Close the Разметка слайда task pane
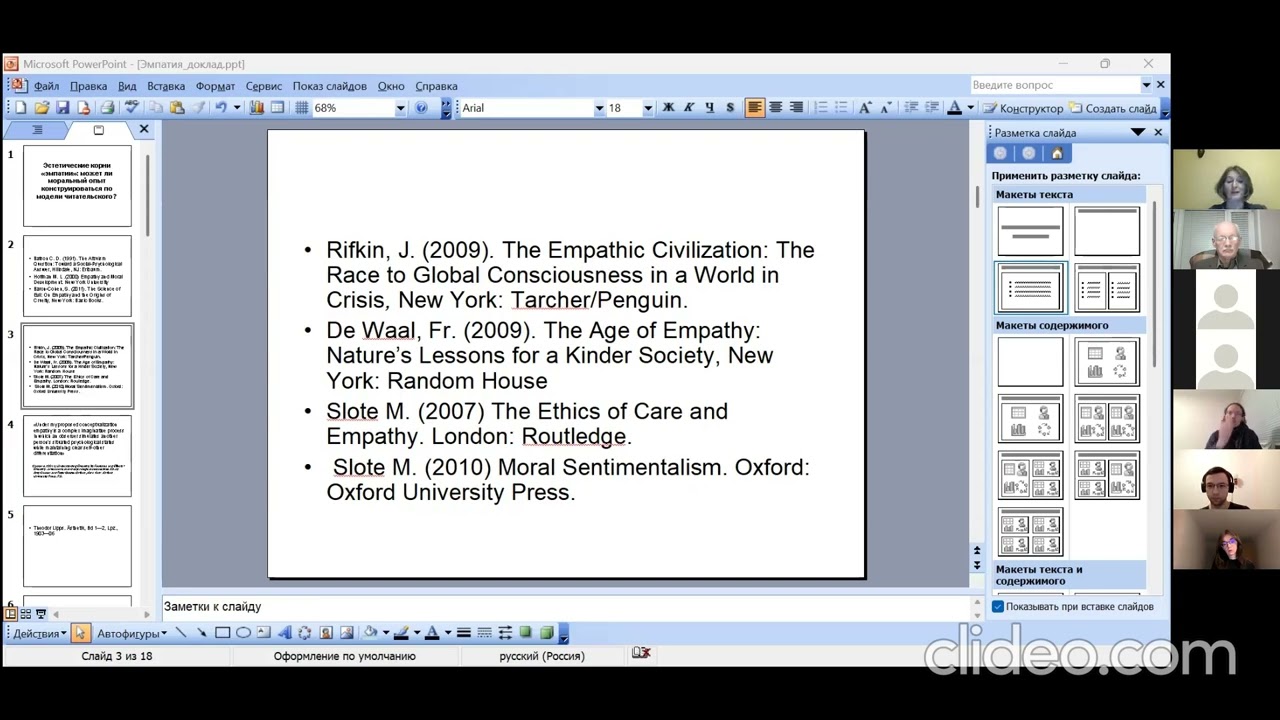This screenshot has height=720, width=1280. point(1158,132)
